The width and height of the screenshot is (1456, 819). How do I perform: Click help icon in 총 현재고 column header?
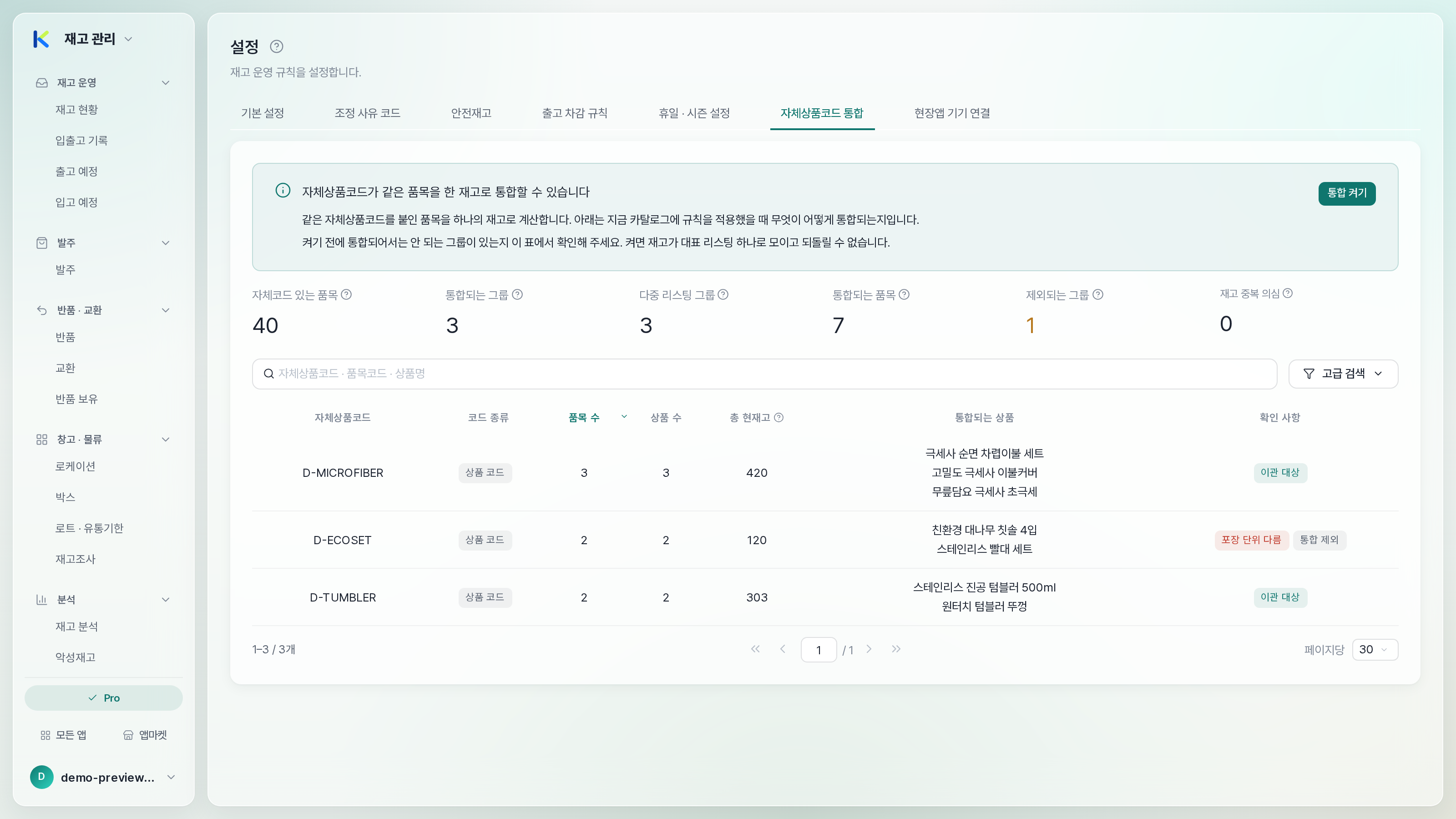779,418
